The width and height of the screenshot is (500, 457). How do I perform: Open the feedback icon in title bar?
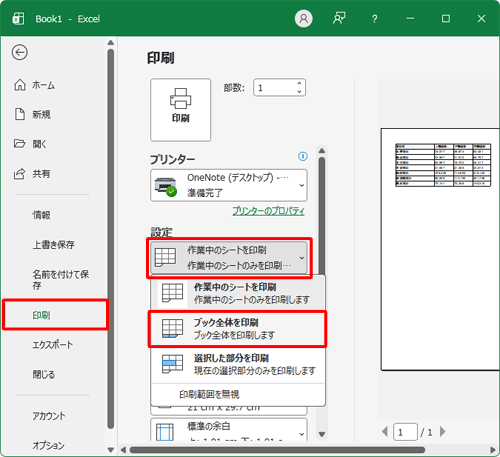coord(339,19)
